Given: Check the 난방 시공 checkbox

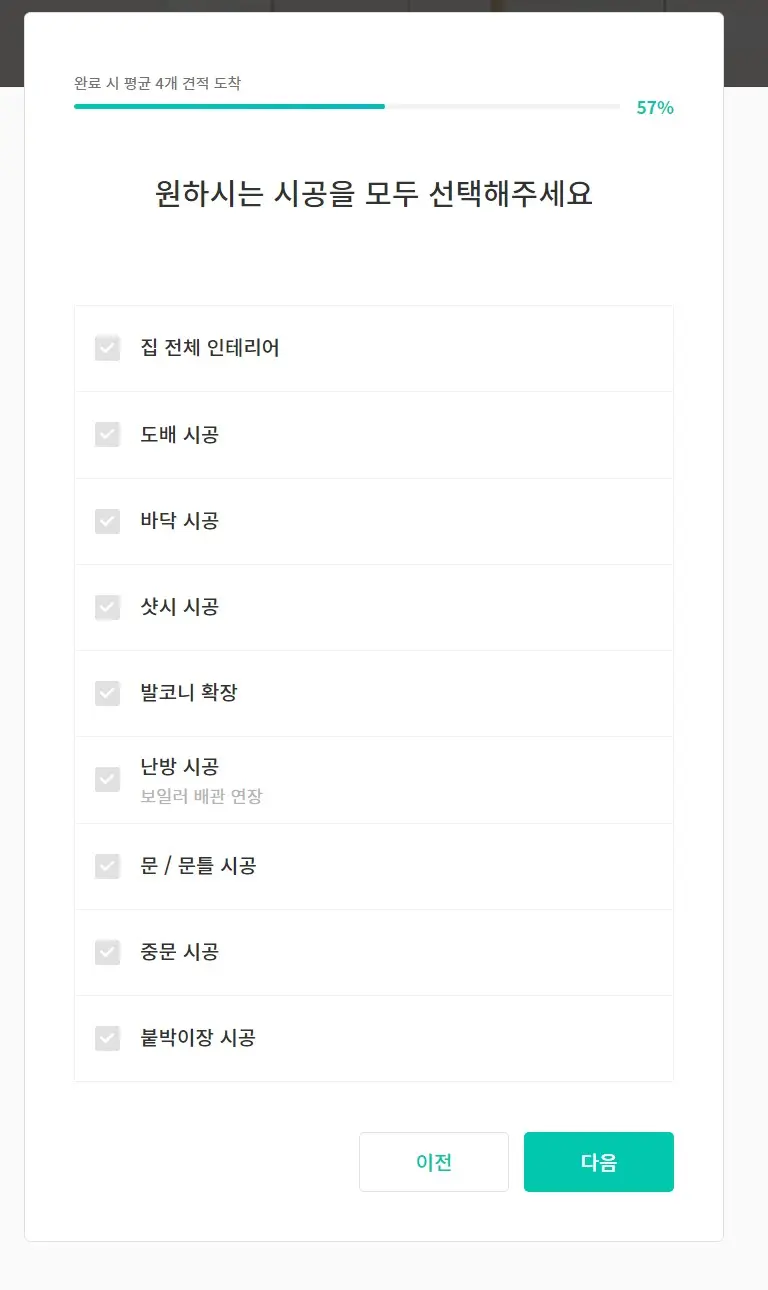Looking at the screenshot, I should pos(107,780).
